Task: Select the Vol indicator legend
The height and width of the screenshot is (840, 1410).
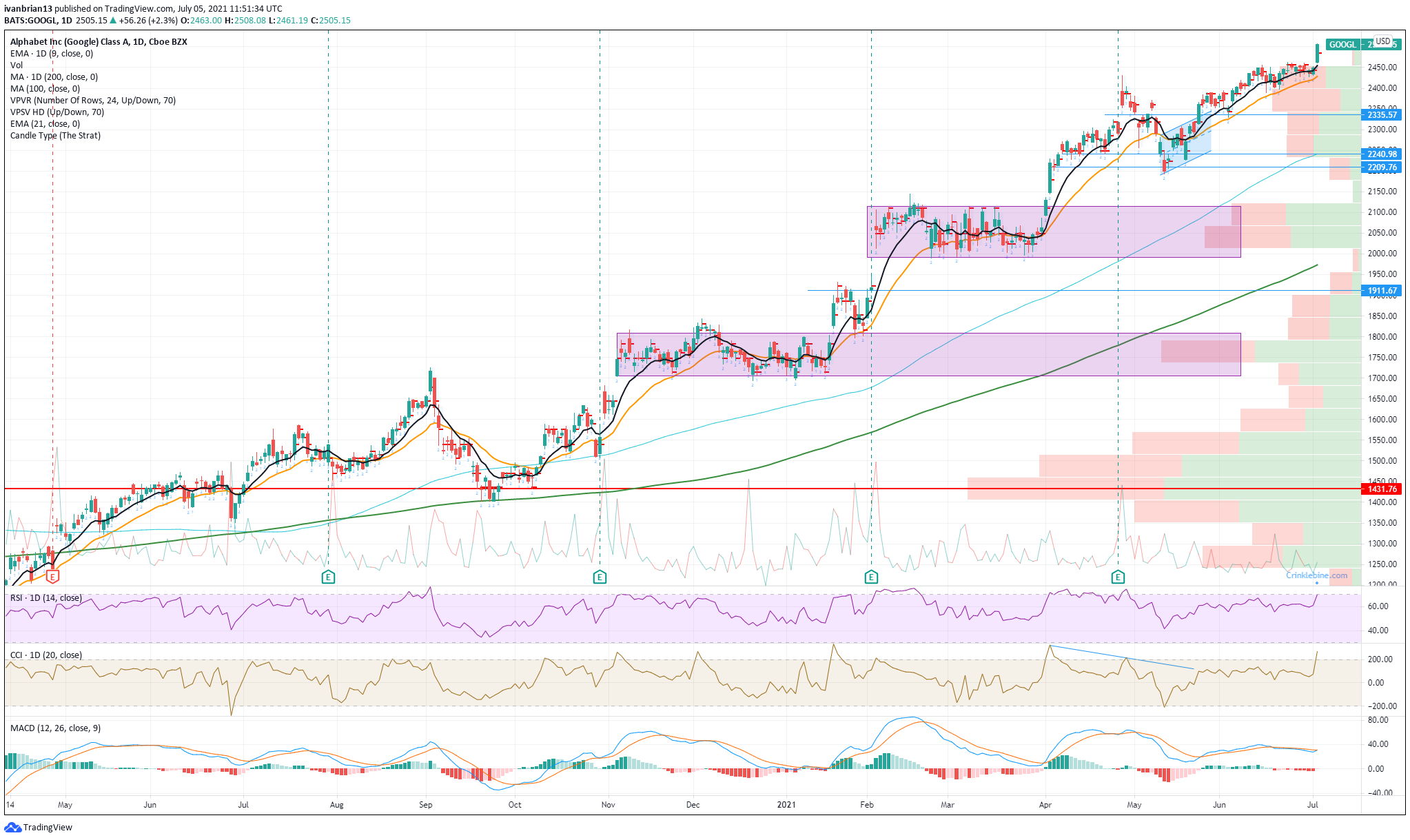Action: point(17,65)
